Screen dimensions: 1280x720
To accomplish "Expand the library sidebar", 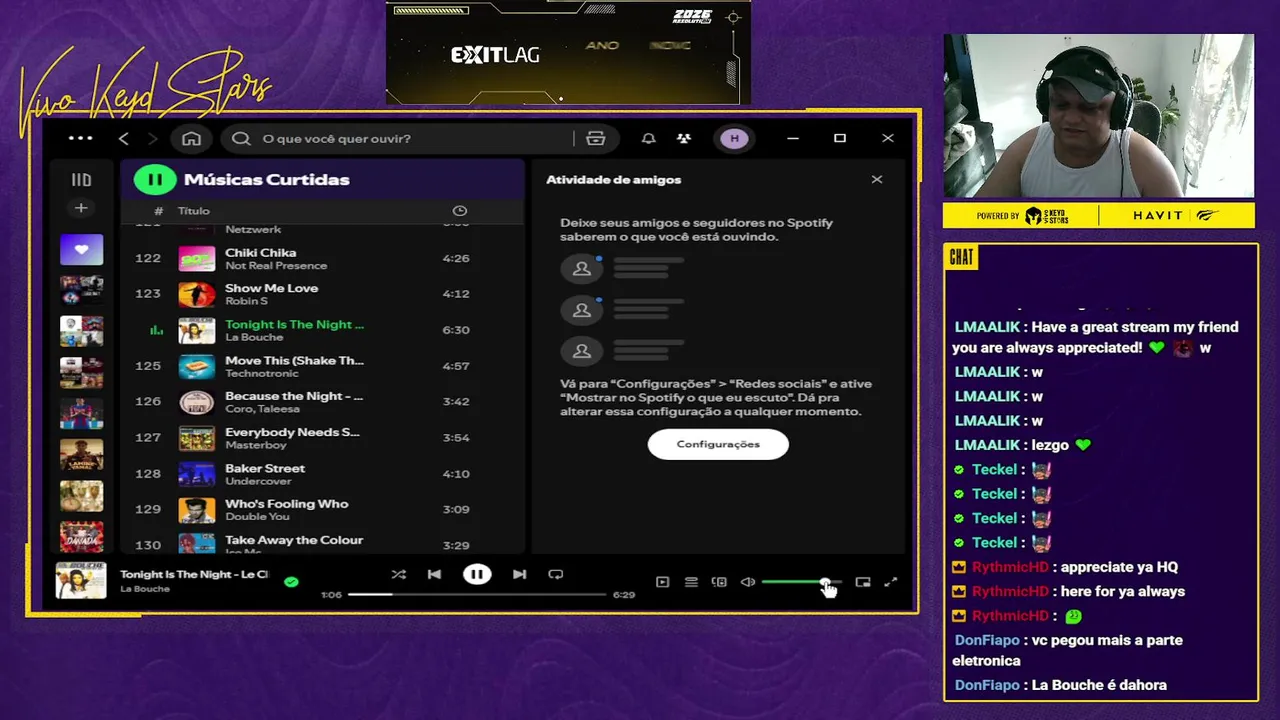I will (81, 180).
